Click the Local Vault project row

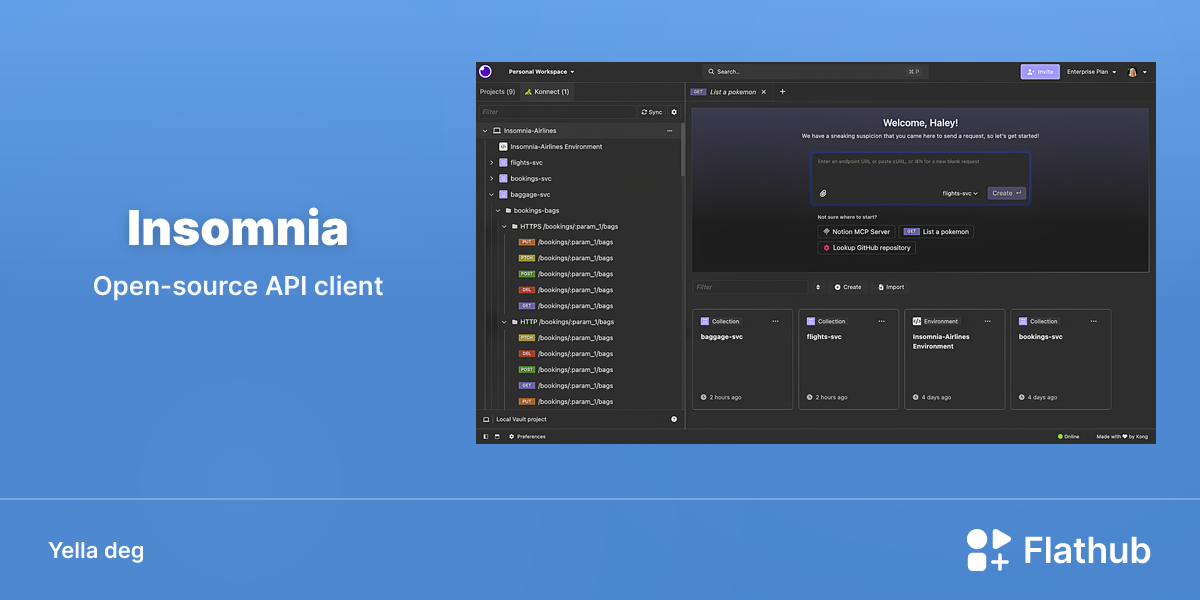coord(580,419)
